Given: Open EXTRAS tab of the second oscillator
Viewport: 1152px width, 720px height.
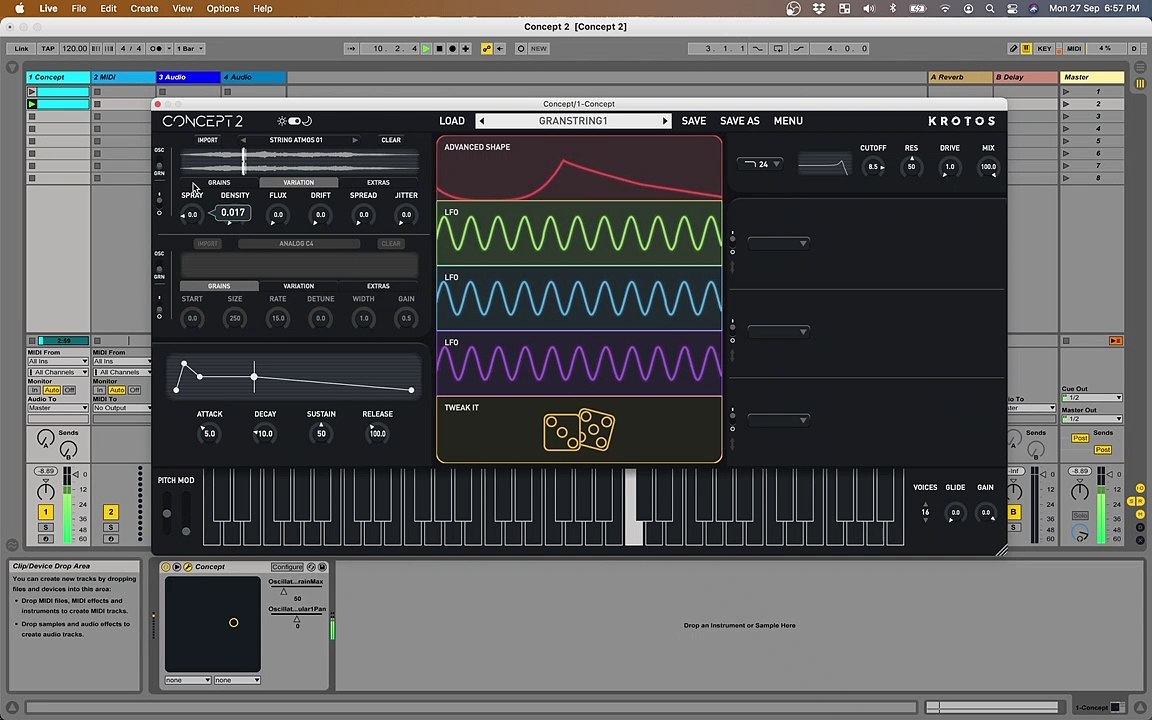Looking at the screenshot, I should (378, 286).
